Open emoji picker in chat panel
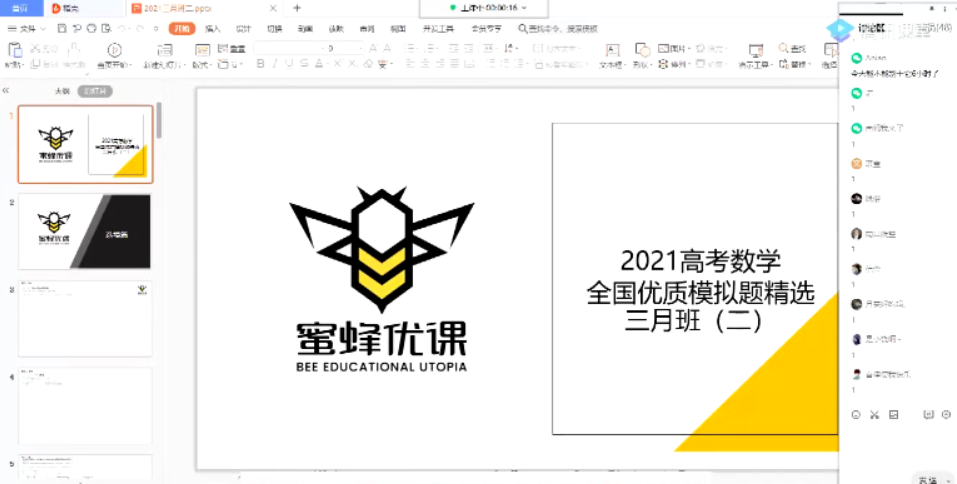This screenshot has height=484, width=957. pos(856,415)
